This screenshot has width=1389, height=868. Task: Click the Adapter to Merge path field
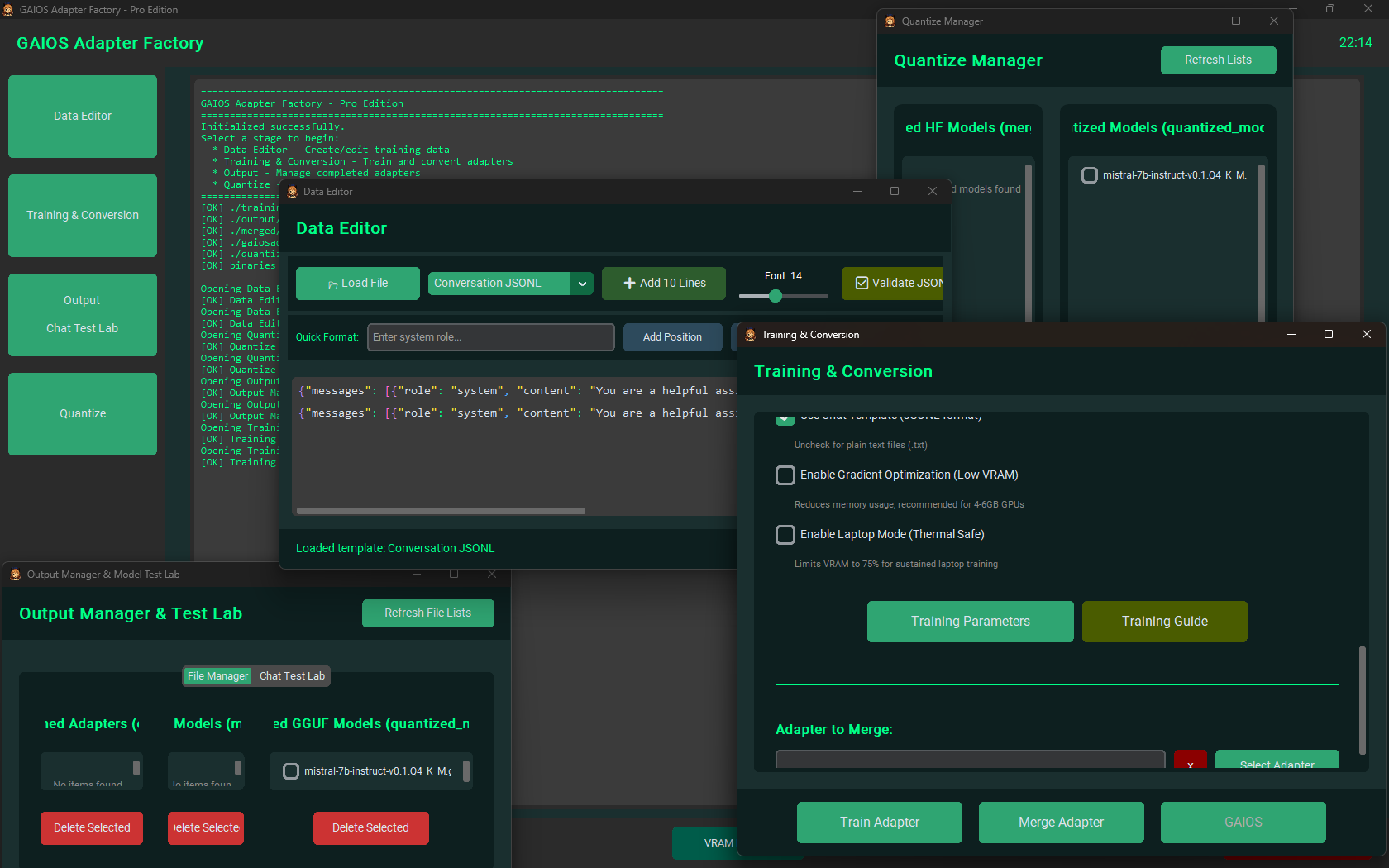click(x=971, y=760)
